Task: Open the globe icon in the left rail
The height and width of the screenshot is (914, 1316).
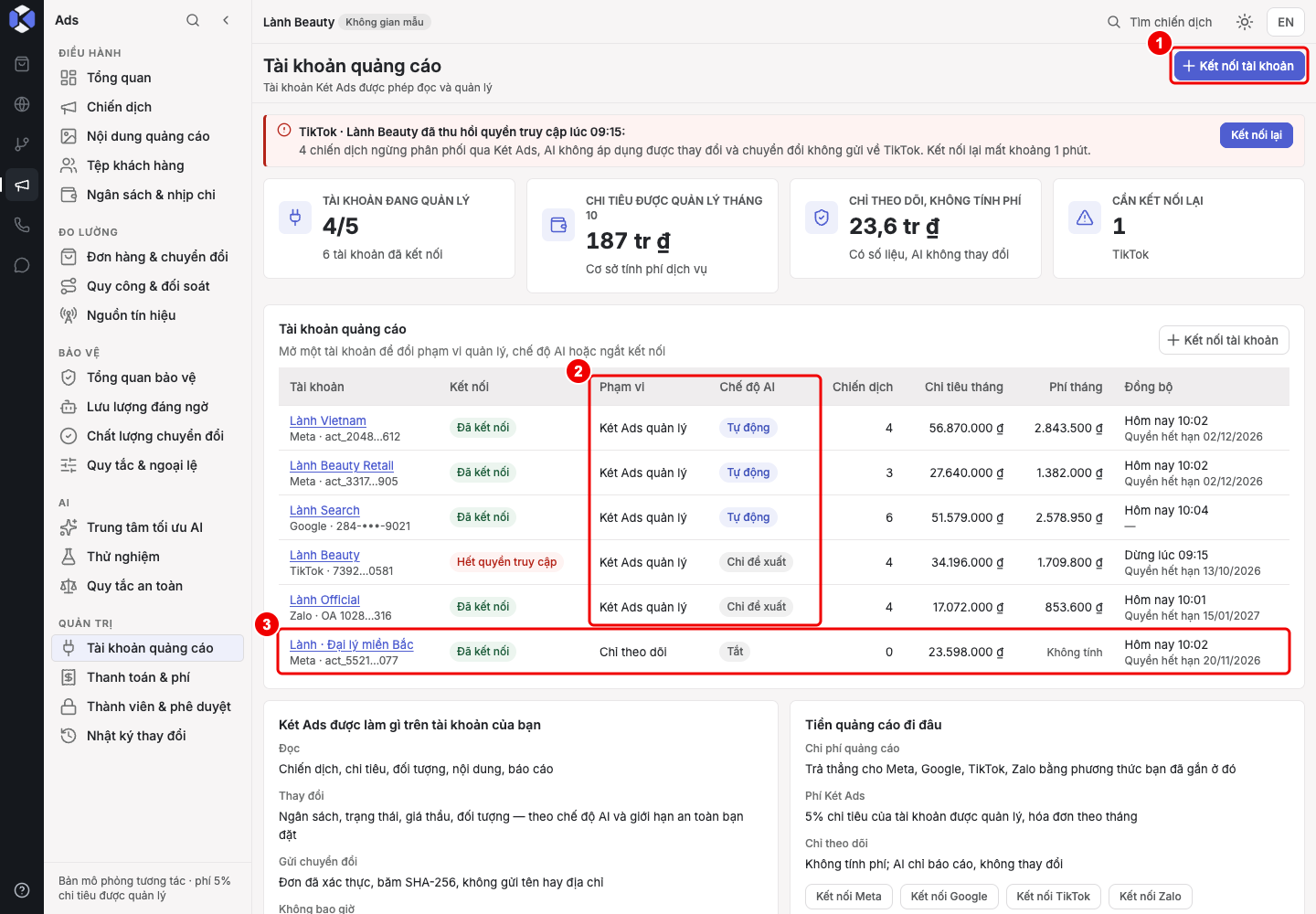Action: pyautogui.click(x=22, y=104)
